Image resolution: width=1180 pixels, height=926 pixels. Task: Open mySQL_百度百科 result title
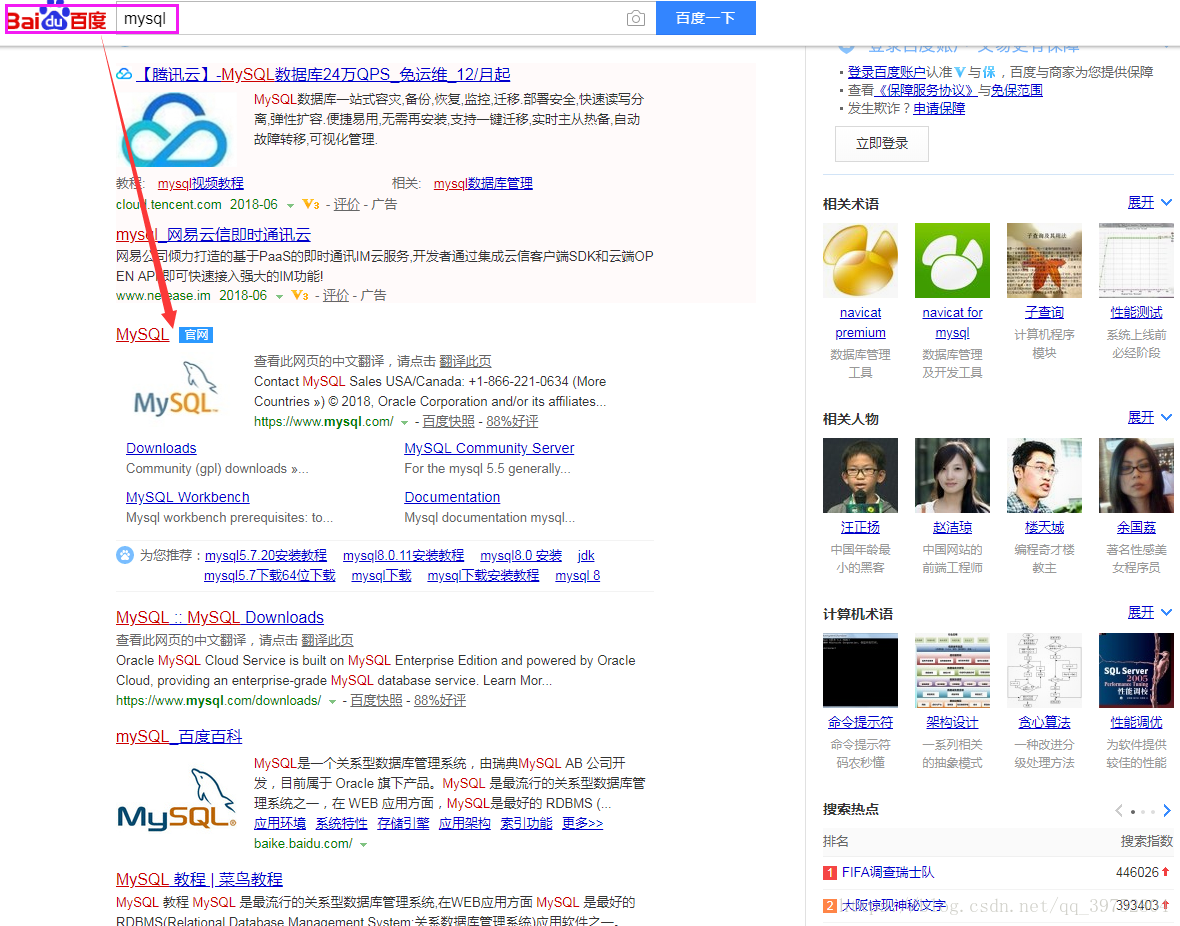click(179, 736)
